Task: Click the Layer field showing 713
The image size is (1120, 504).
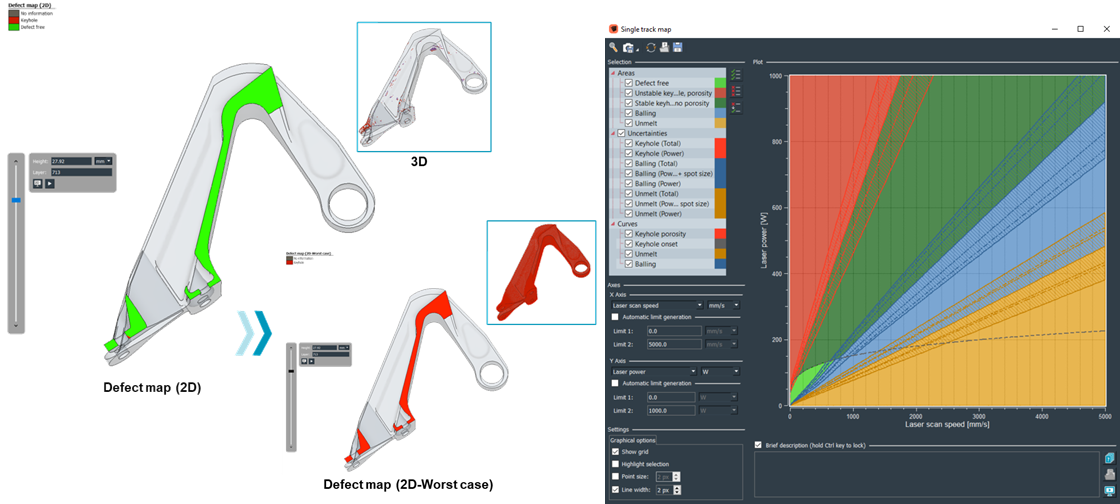Action: (81, 172)
